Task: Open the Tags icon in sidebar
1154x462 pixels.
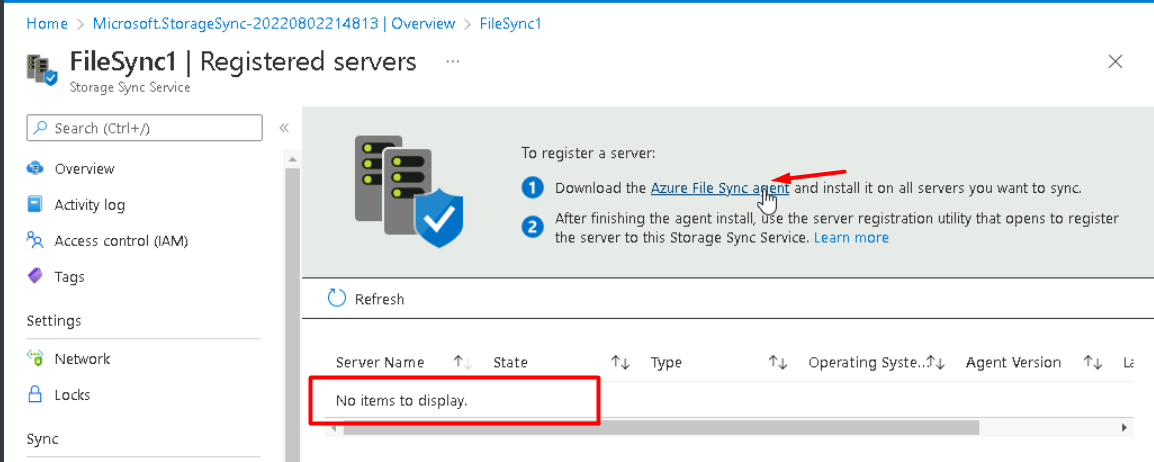Action: [35, 276]
